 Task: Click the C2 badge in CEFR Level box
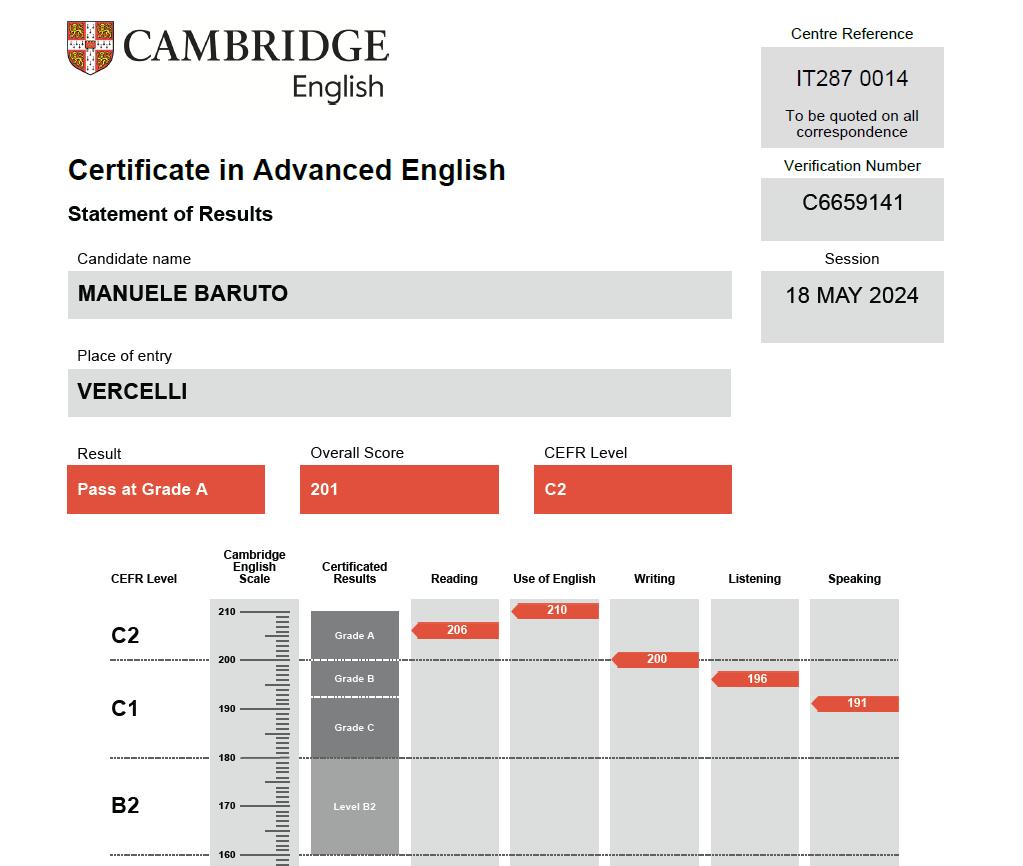pyautogui.click(x=632, y=489)
